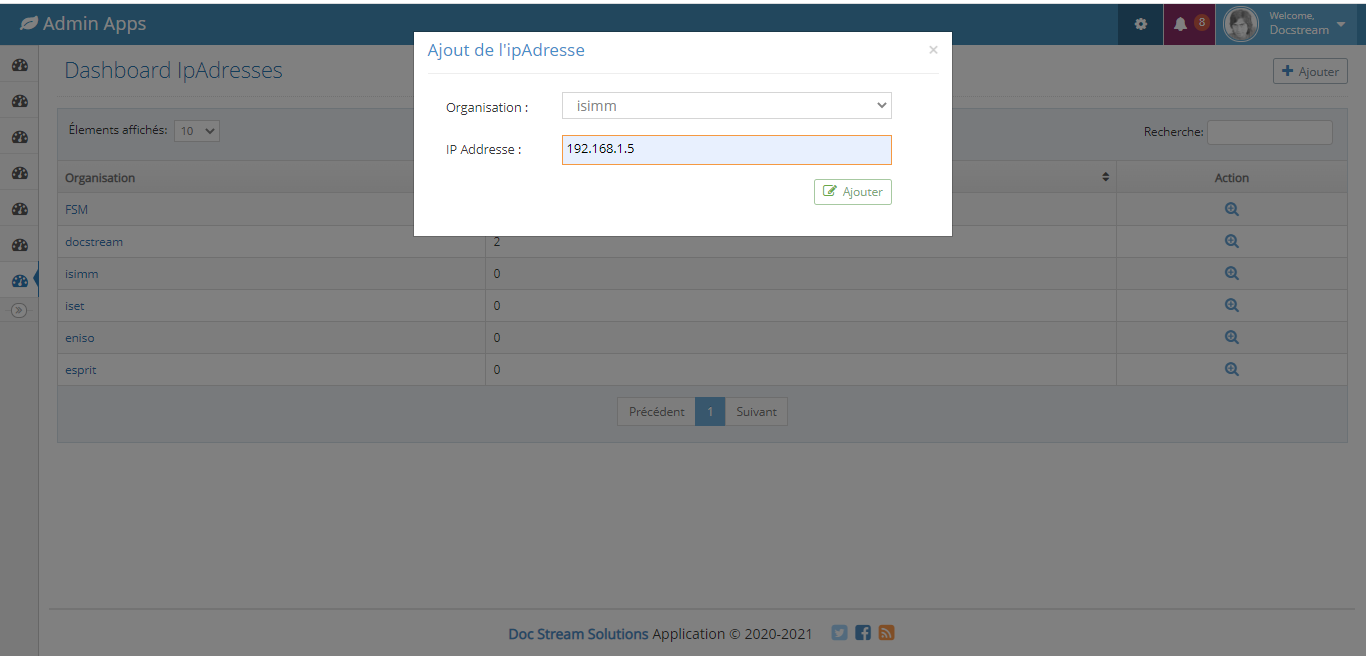
Task: Open the Twitter icon in footer
Action: 839,633
